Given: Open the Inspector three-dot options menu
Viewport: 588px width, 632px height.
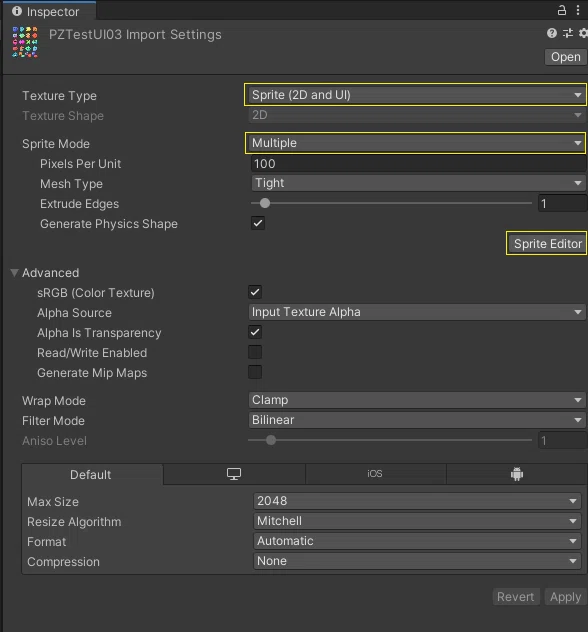Looking at the screenshot, I should coord(578,10).
